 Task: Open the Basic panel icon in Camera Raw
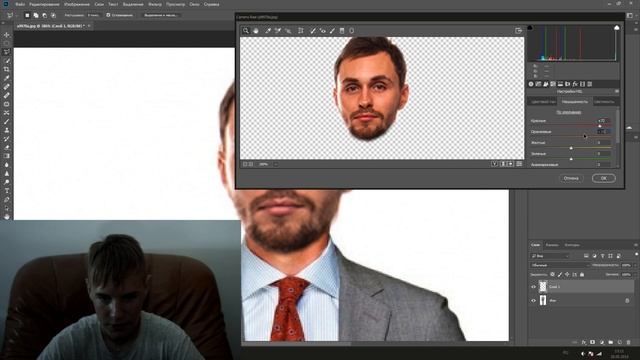click(x=531, y=84)
